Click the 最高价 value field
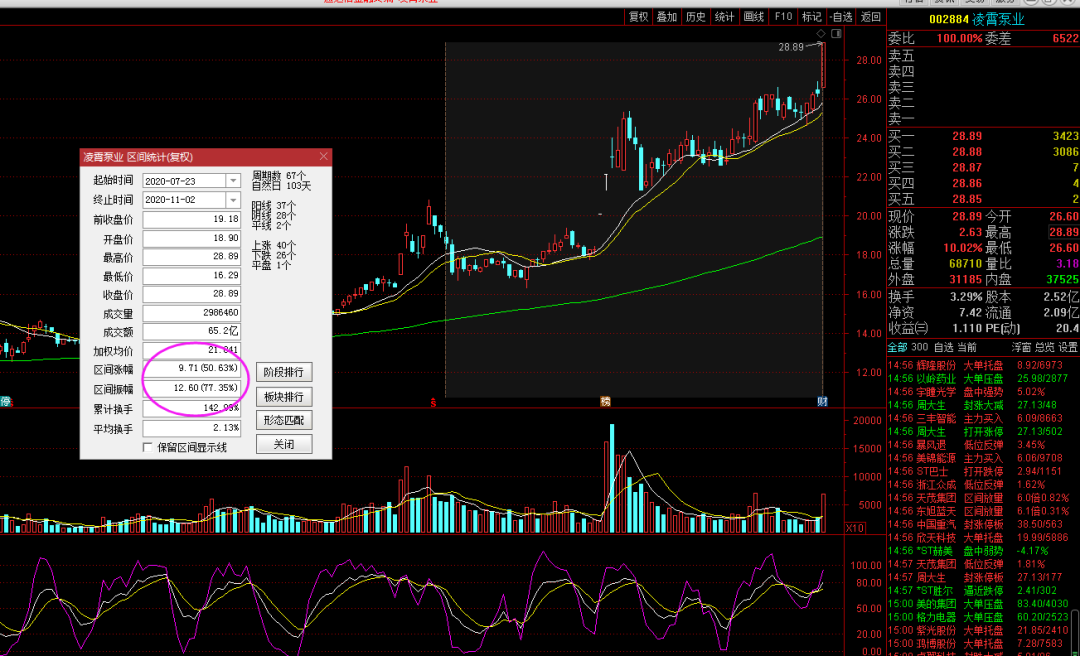The height and width of the screenshot is (656, 1080). (x=191, y=257)
